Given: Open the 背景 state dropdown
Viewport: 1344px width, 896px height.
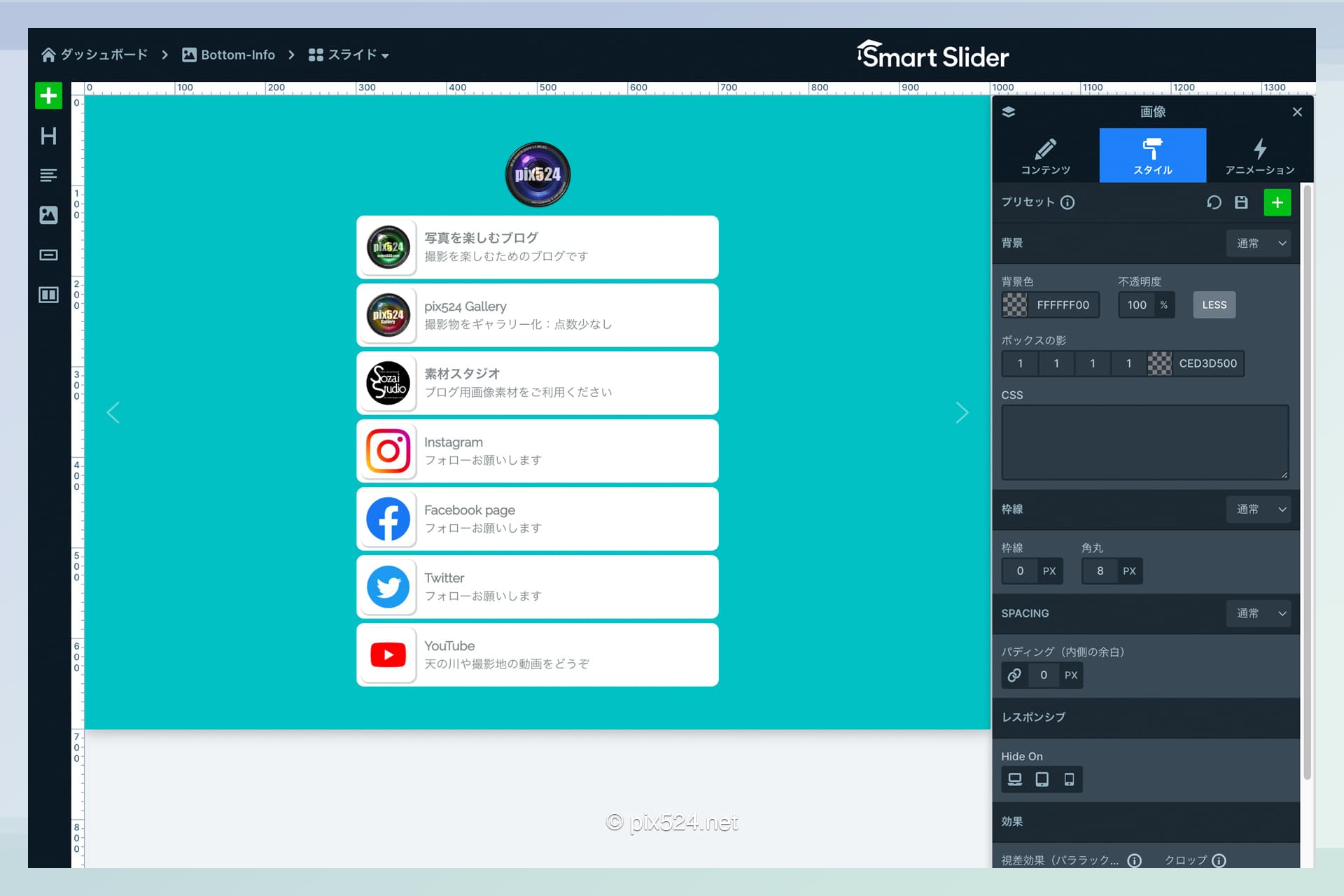Looking at the screenshot, I should (1259, 243).
